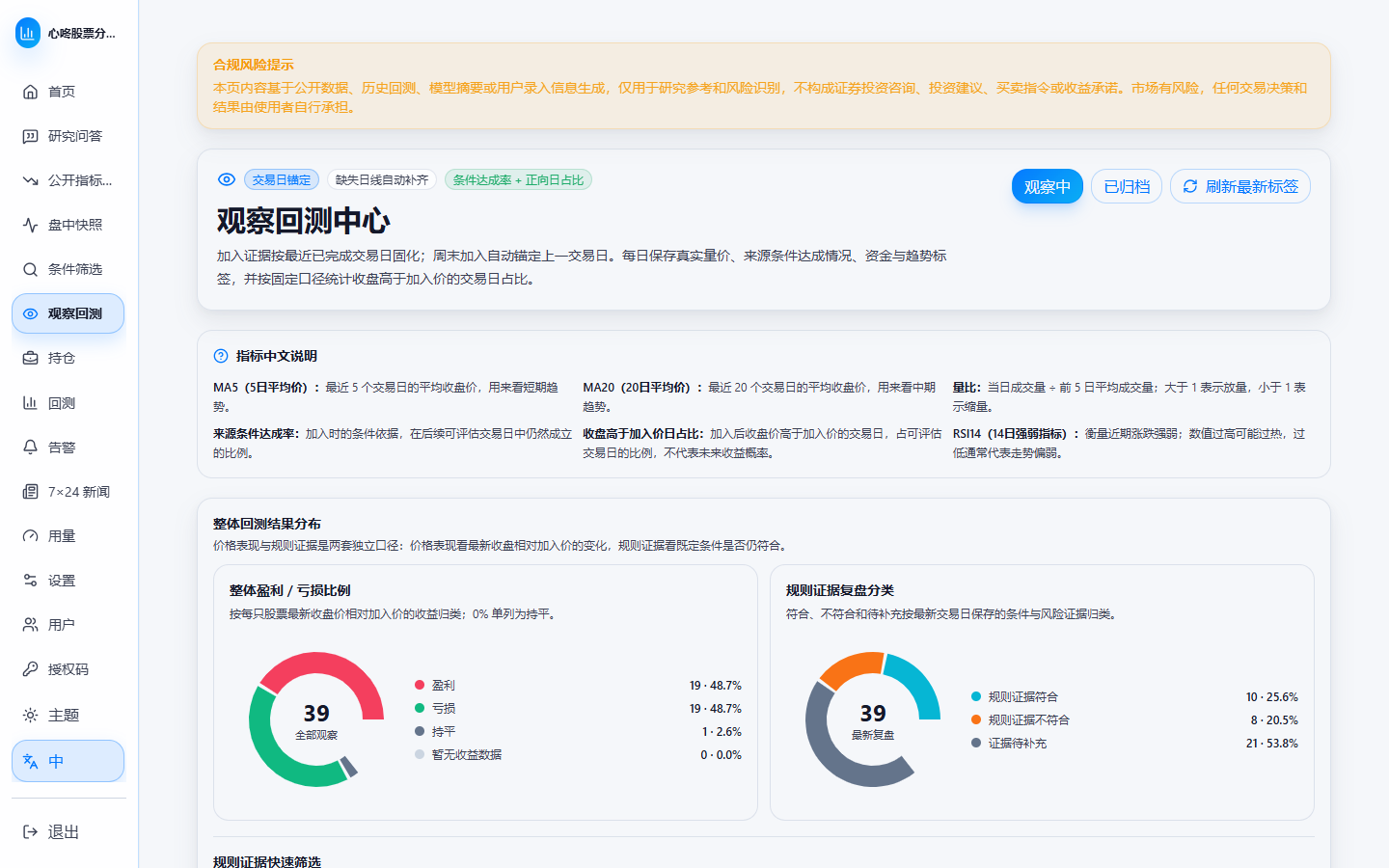Toggle the 主题 sun icon

[30, 715]
